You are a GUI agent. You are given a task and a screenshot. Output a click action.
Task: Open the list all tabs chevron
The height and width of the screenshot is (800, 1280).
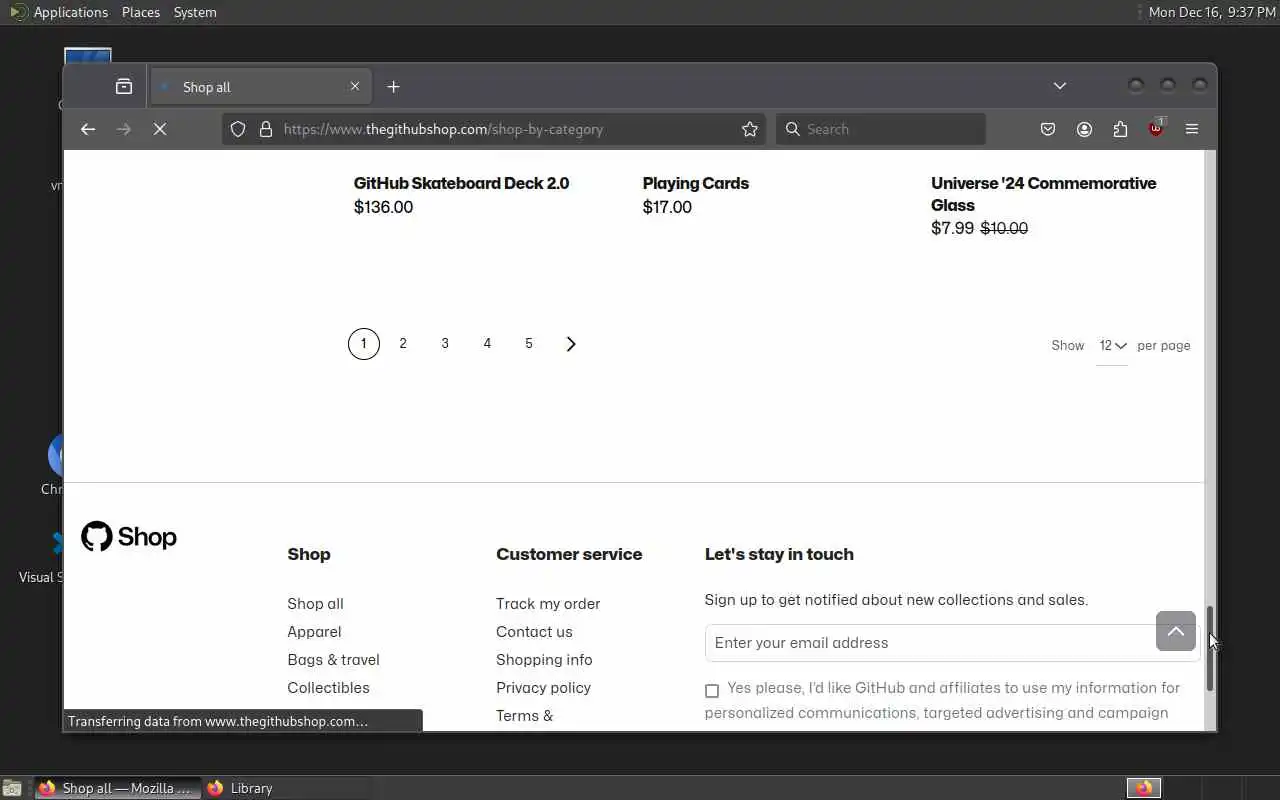click(x=1060, y=86)
